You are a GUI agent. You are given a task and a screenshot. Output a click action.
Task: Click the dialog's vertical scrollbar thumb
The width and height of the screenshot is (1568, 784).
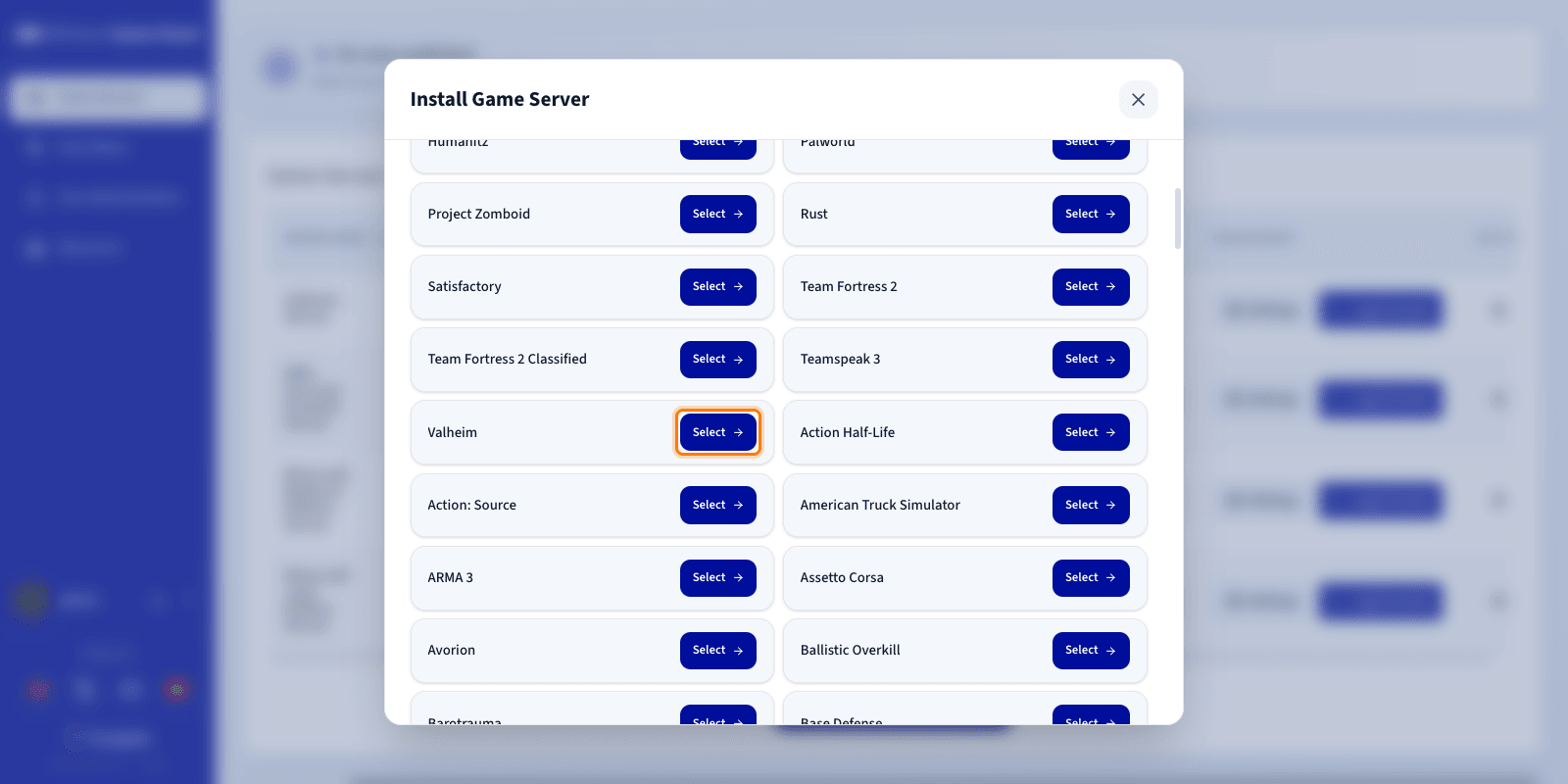click(1177, 219)
